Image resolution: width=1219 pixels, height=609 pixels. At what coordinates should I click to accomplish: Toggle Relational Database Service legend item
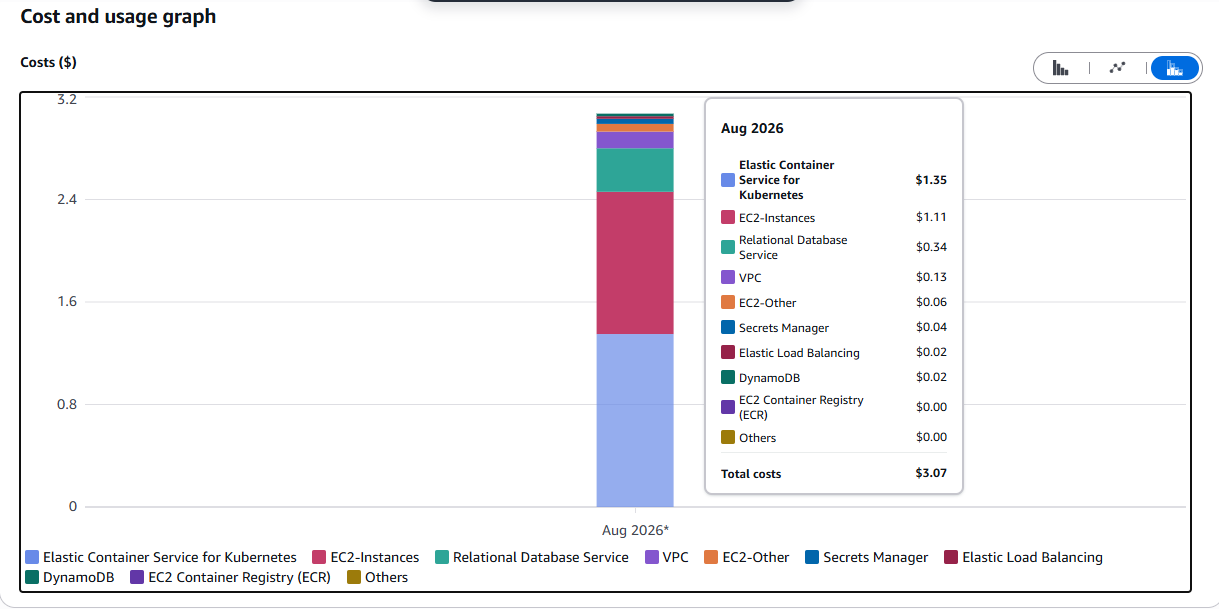[x=531, y=557]
